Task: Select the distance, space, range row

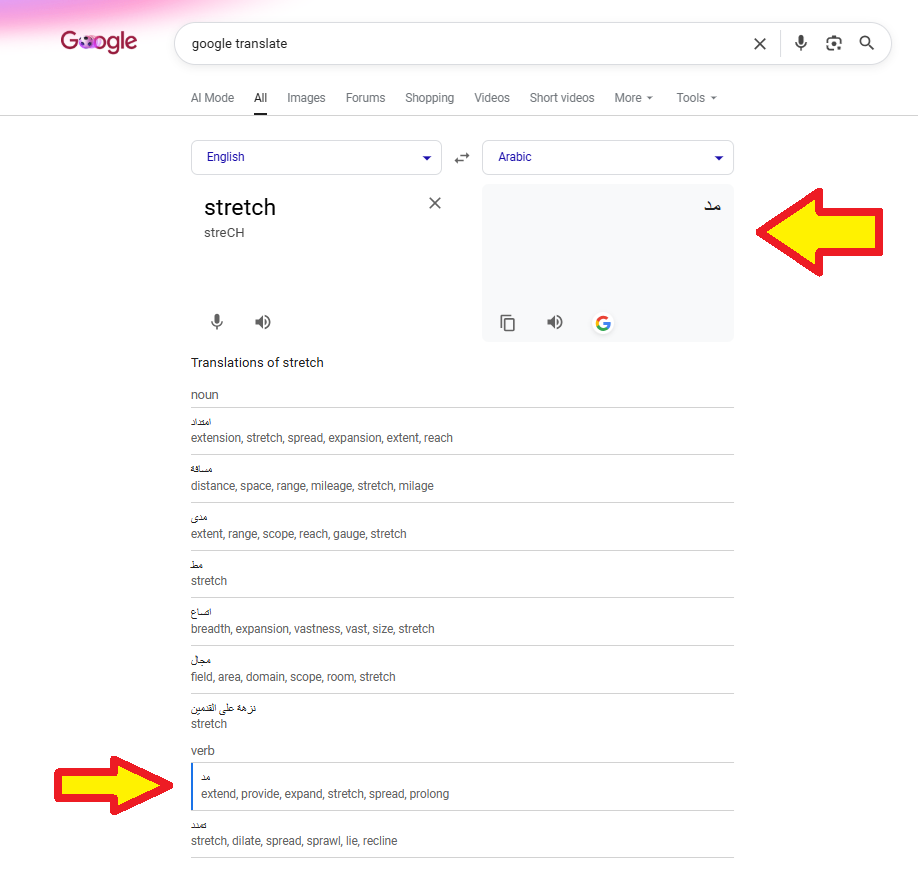Action: [x=462, y=479]
